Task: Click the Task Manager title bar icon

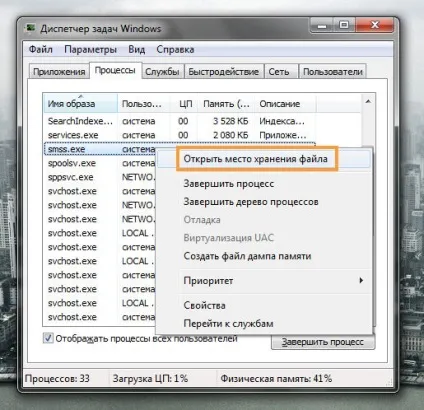Action: coord(31,28)
